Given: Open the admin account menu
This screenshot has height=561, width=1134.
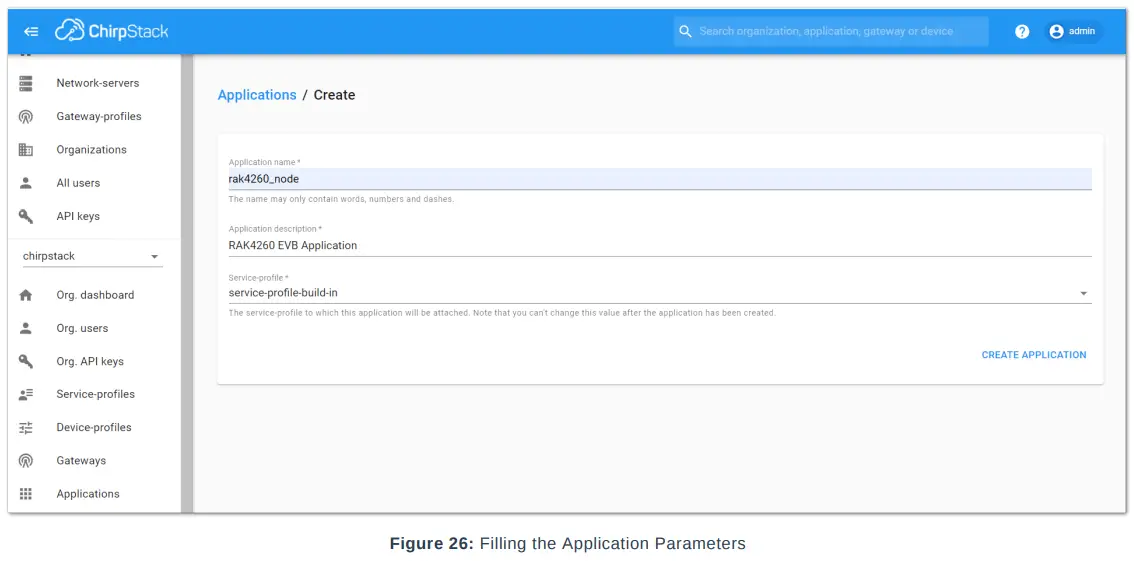Looking at the screenshot, I should [x=1073, y=32].
